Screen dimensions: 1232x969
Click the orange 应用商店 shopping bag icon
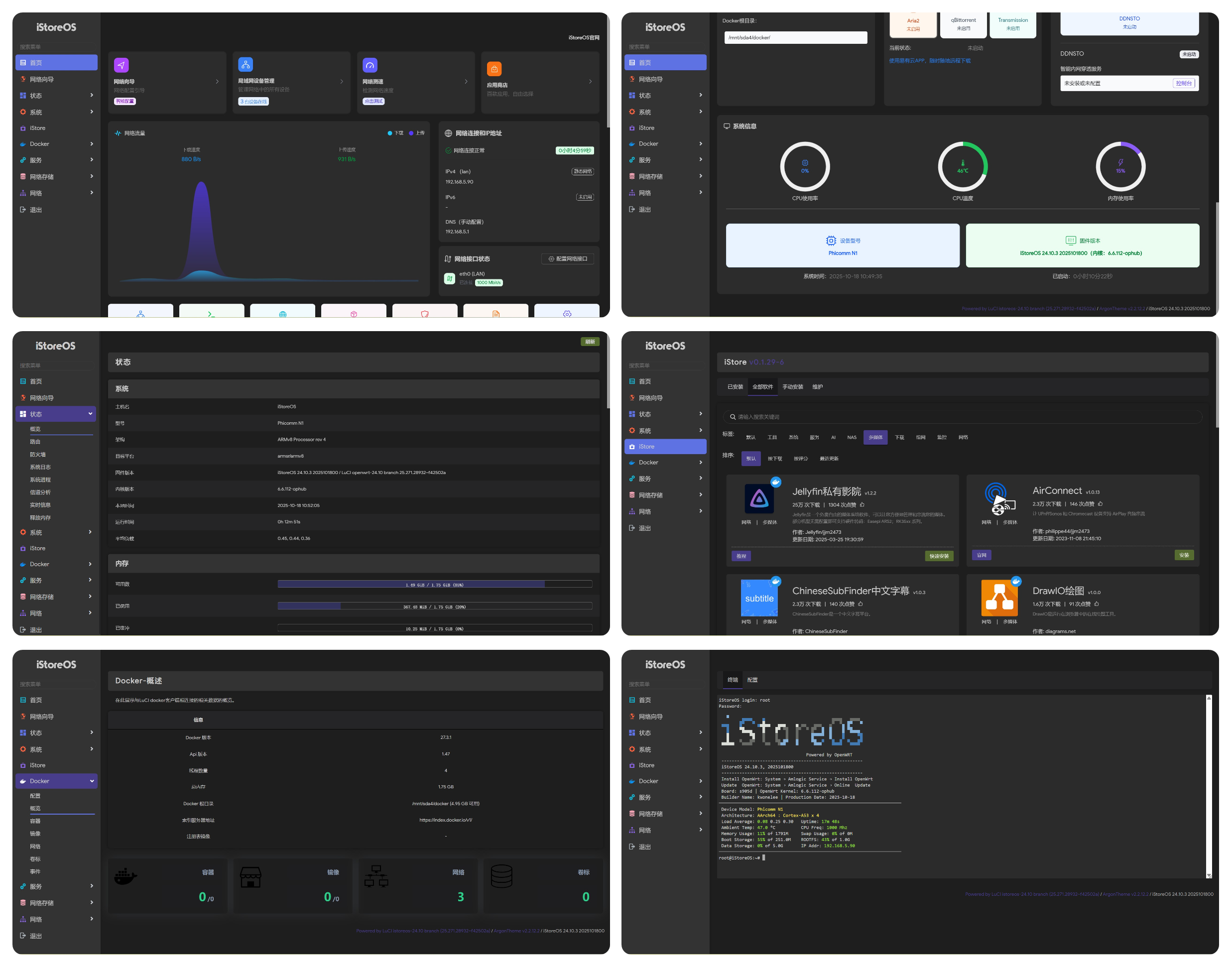pos(494,69)
